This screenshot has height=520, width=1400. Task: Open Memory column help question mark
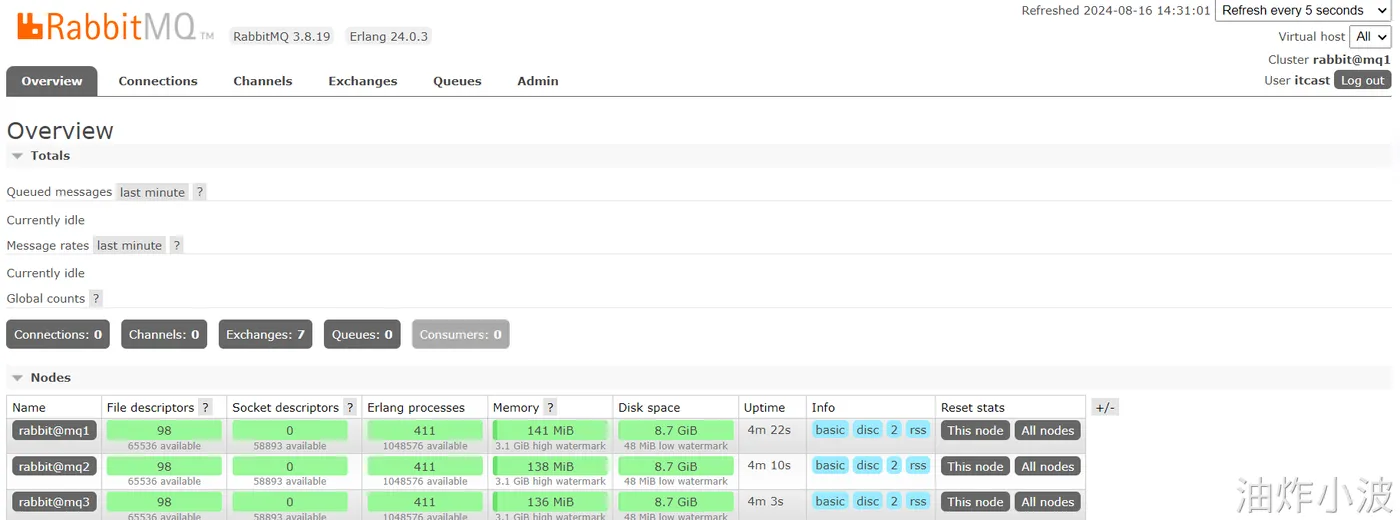coord(550,407)
